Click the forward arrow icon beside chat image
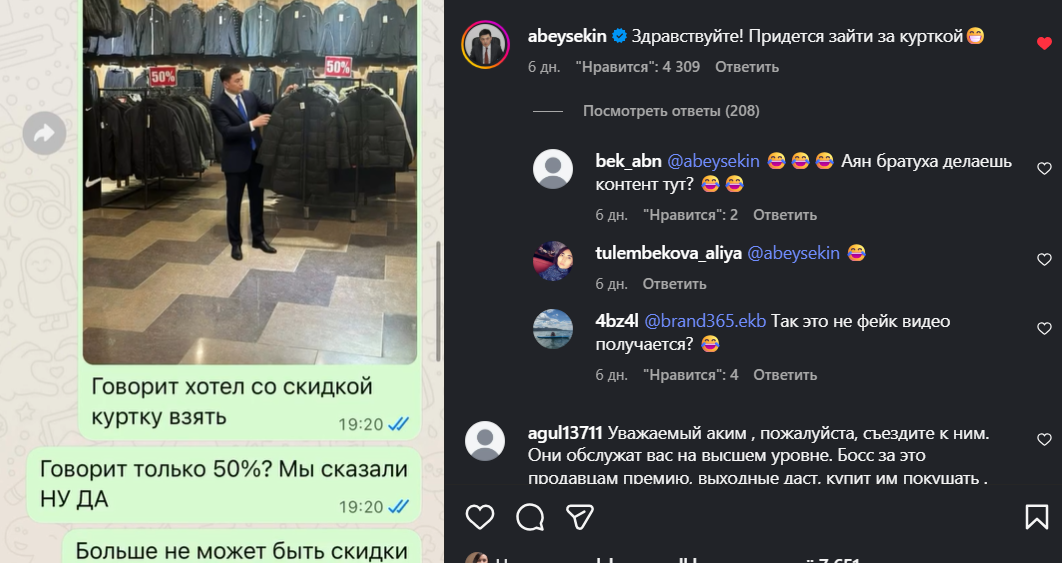This screenshot has width=1062, height=563. (x=44, y=133)
